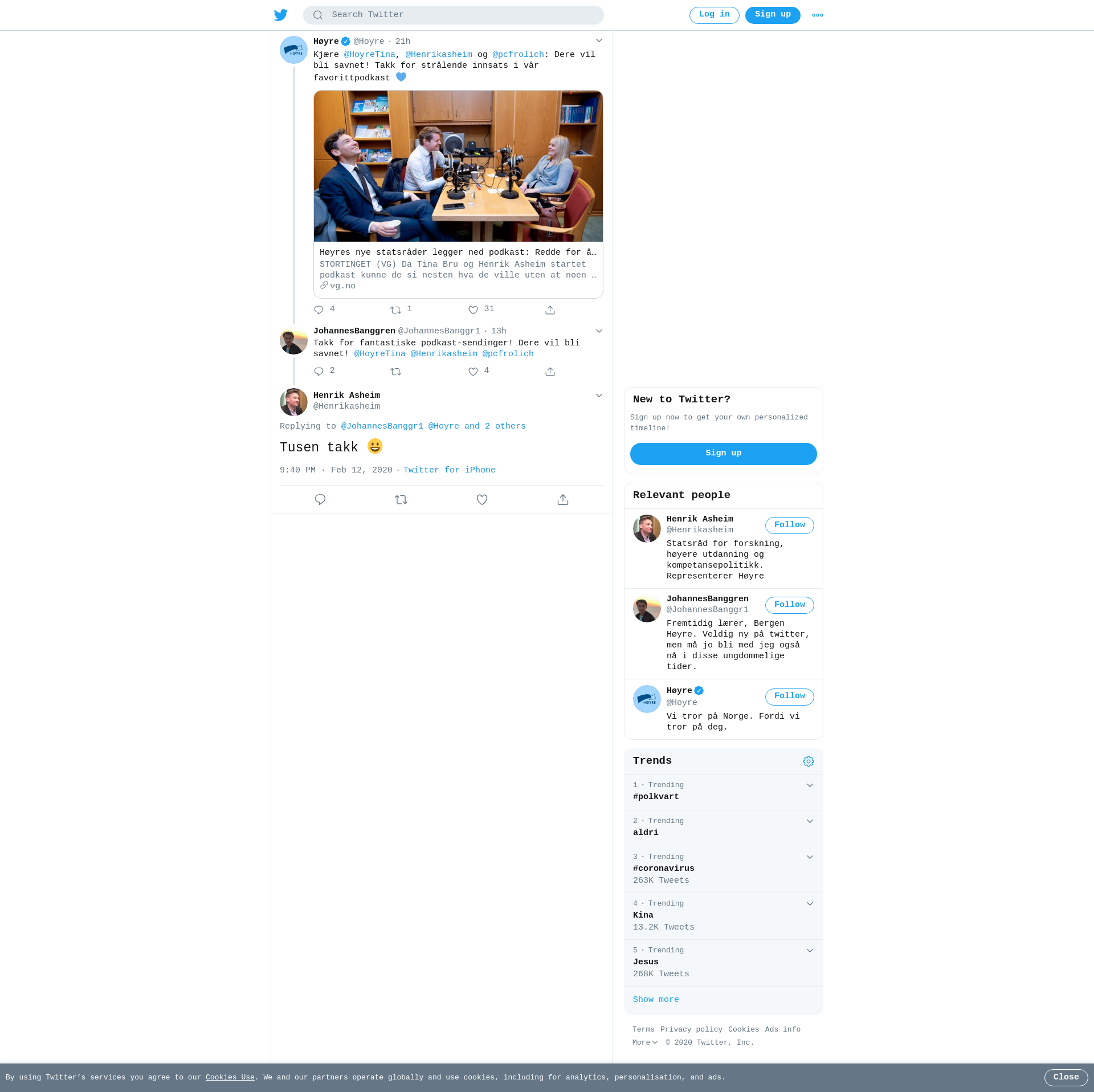Open footer Ads info link
Screen dimensions: 1094x1092
coord(782,1029)
